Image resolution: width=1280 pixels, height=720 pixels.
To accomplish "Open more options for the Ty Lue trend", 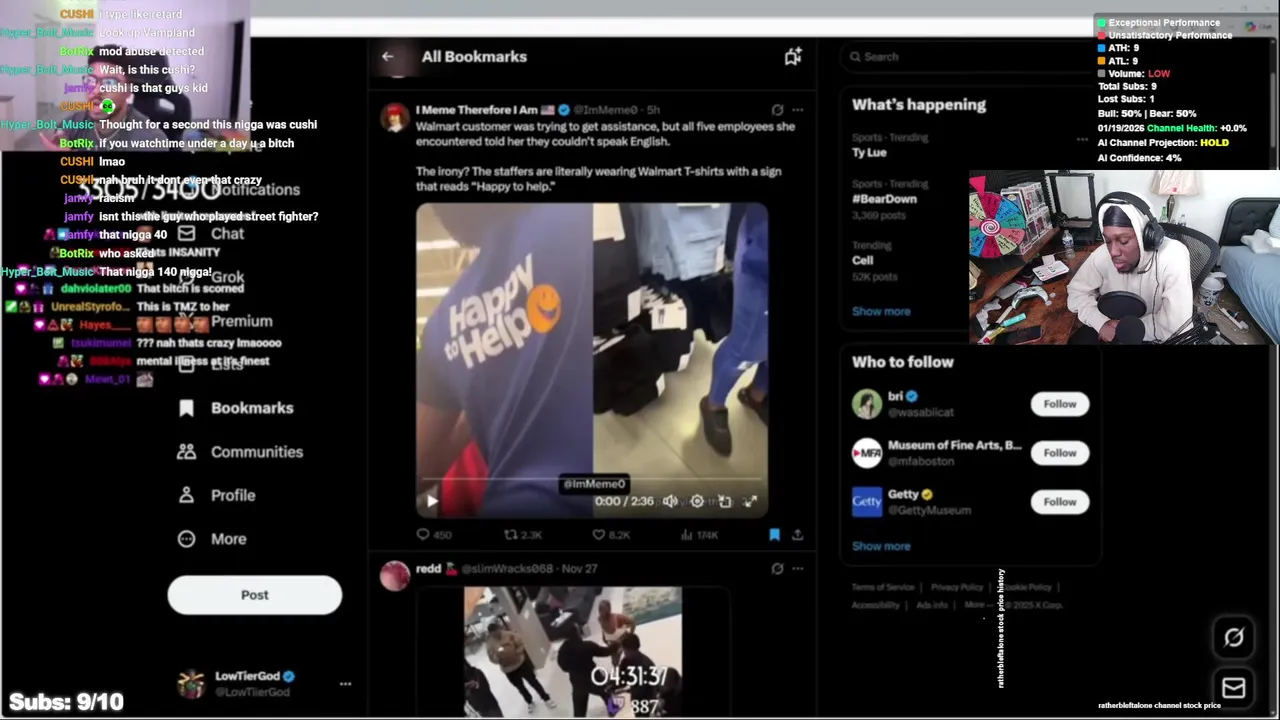I will coord(1081,139).
